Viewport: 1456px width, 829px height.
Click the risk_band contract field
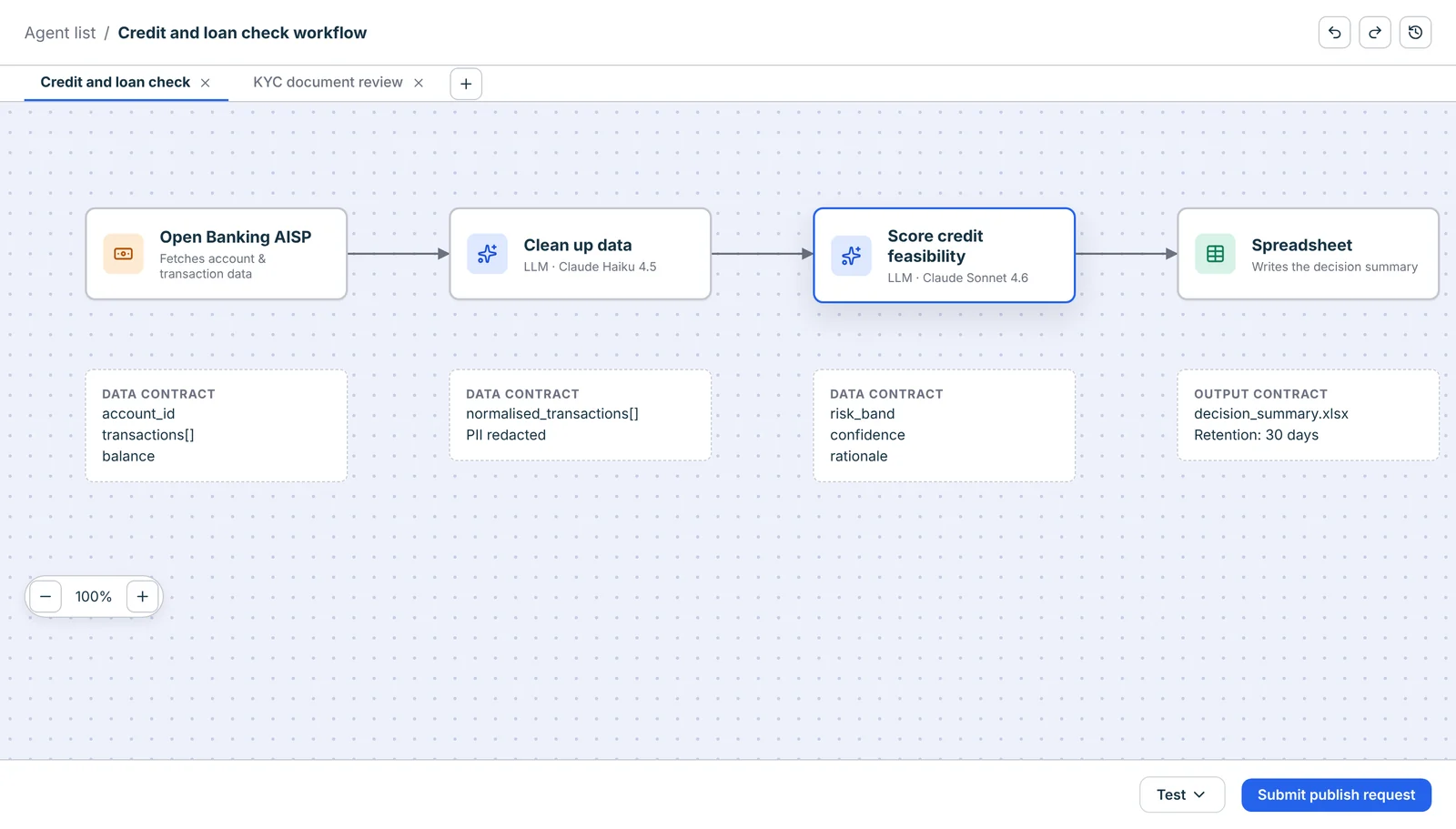pyautogui.click(x=863, y=414)
